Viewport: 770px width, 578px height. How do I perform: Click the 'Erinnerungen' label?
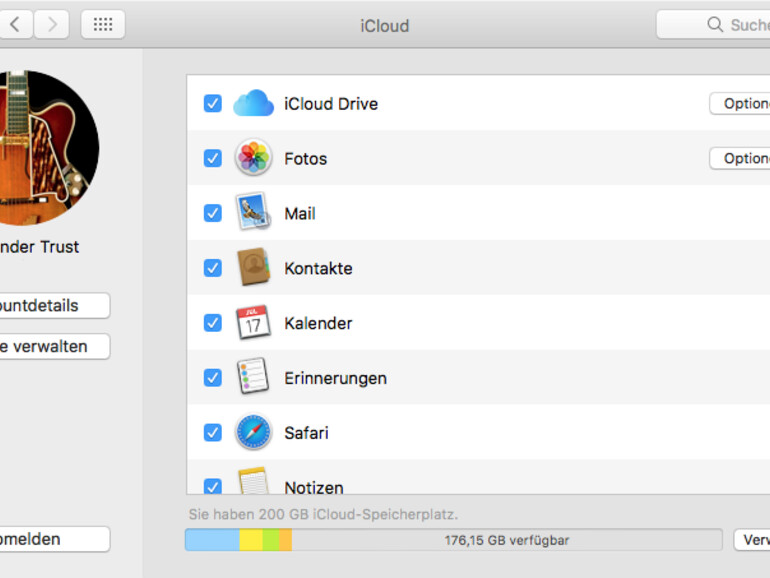(335, 378)
